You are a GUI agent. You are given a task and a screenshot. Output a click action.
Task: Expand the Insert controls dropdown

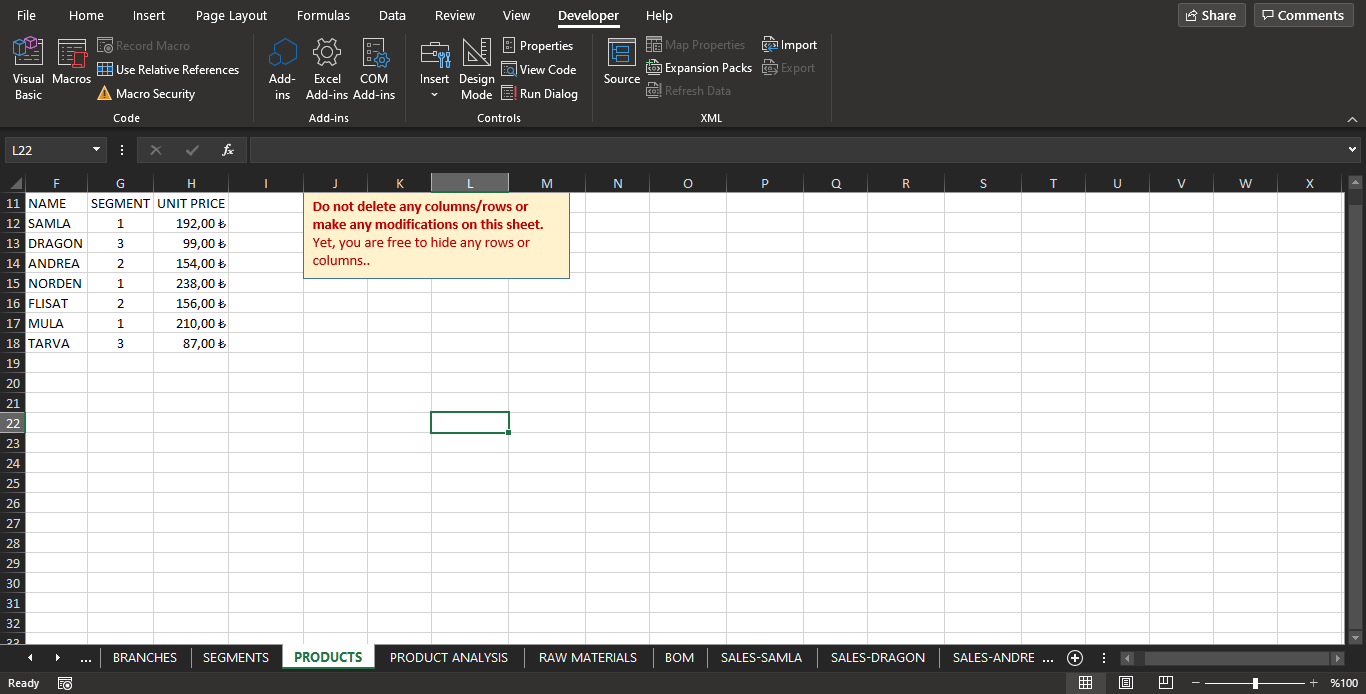coord(434,94)
